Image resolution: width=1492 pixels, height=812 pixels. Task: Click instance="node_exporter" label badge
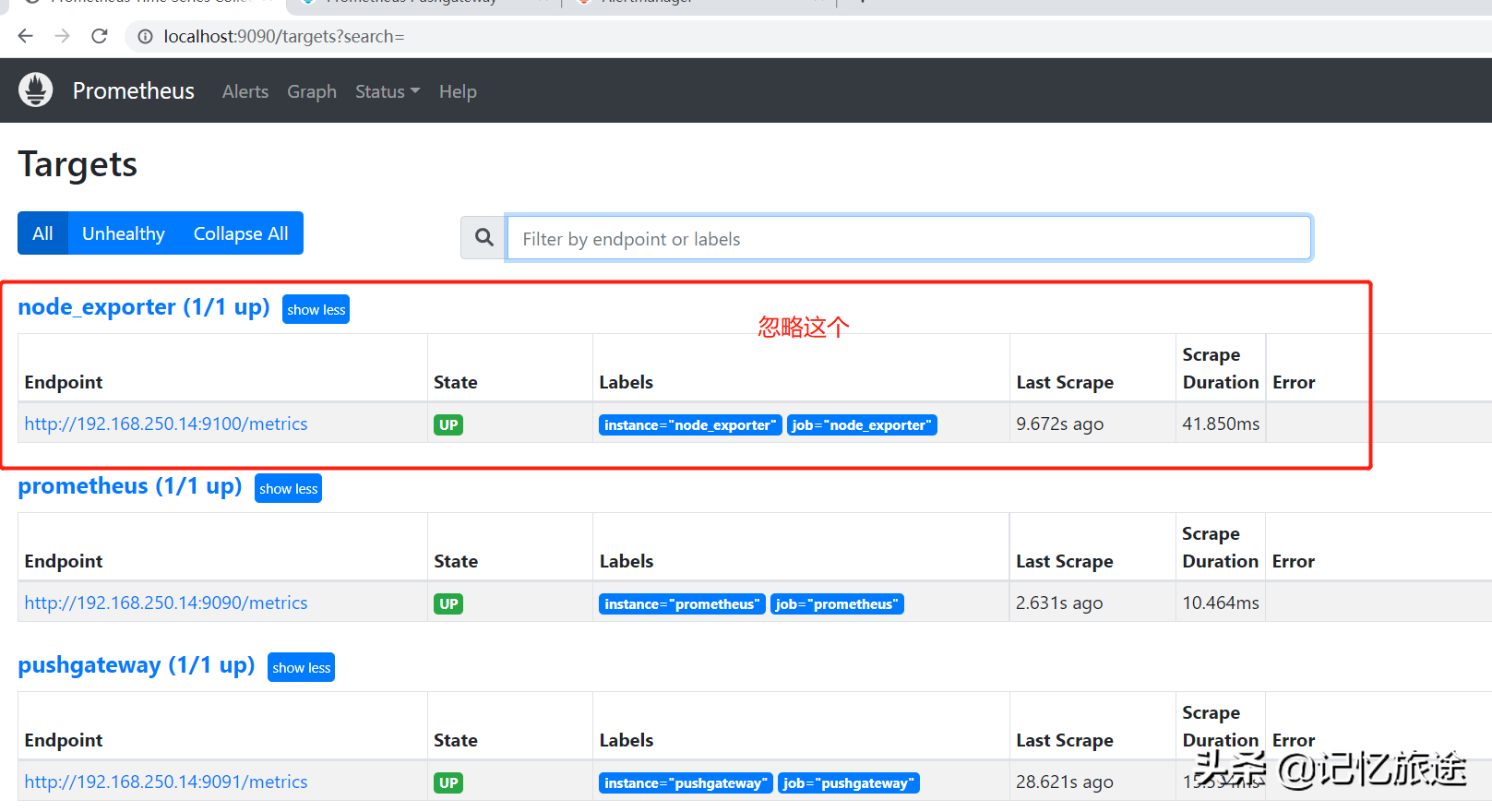tap(690, 424)
